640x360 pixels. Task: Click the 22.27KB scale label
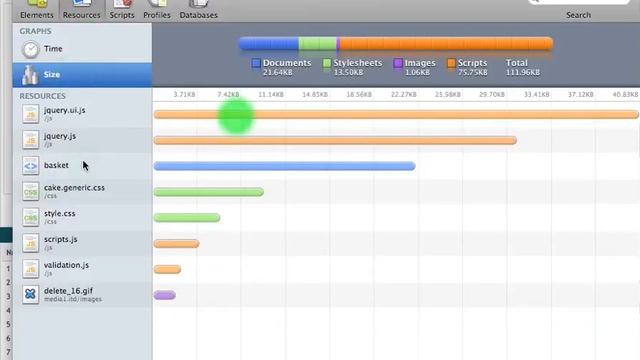[404, 95]
